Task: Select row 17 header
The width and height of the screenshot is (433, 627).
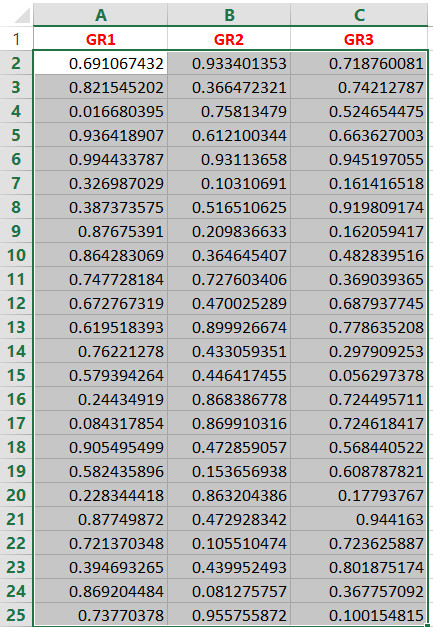Action: pyautogui.click(x=16, y=423)
